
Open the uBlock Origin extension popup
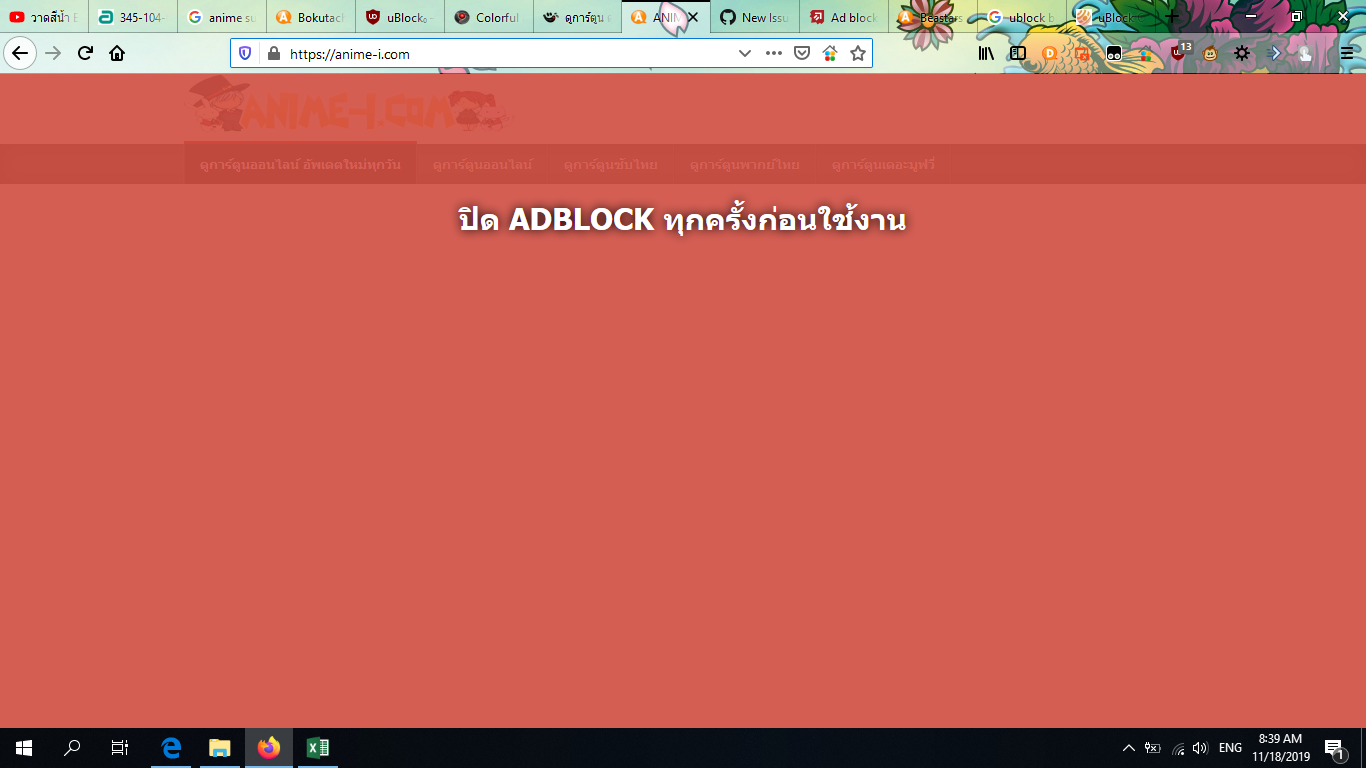1178,54
